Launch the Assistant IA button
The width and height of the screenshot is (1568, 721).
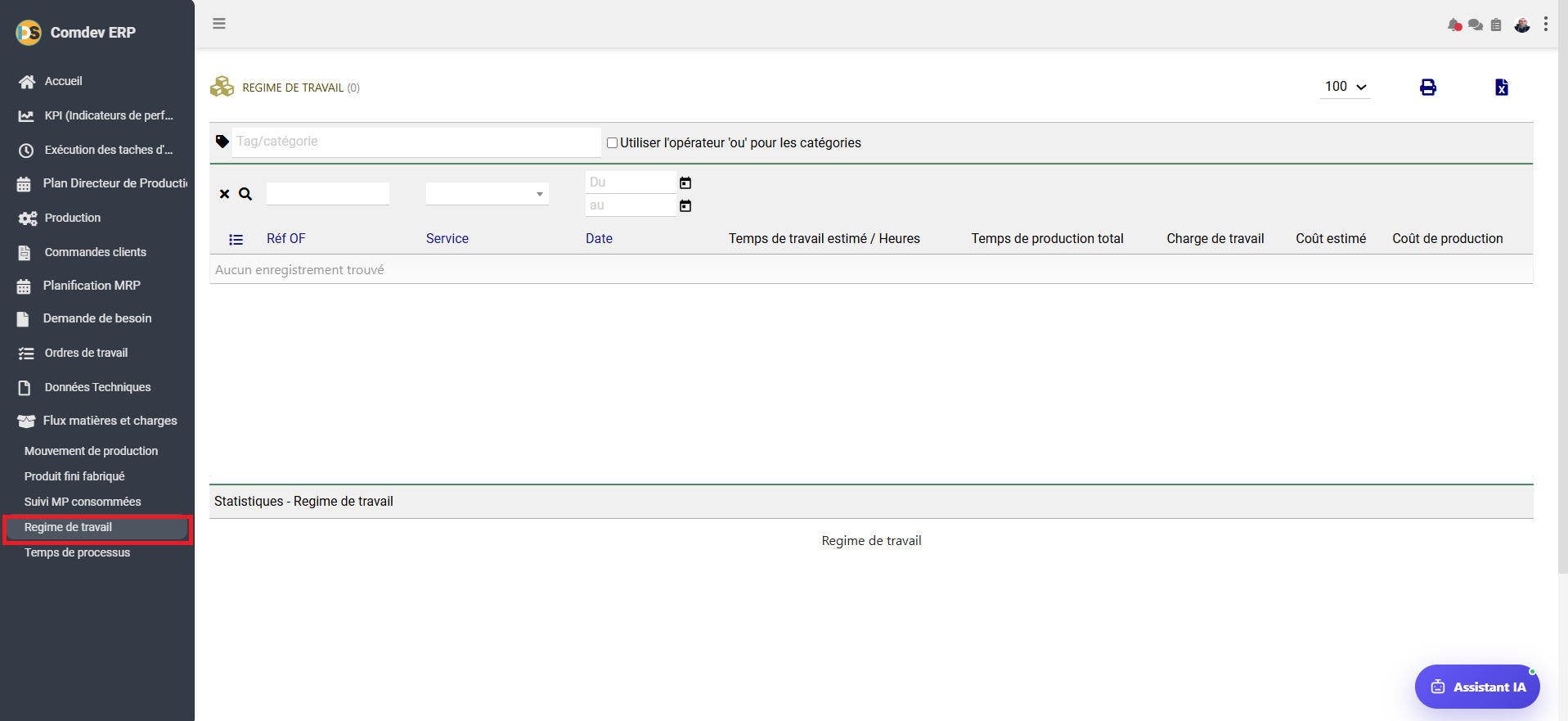(x=1477, y=687)
